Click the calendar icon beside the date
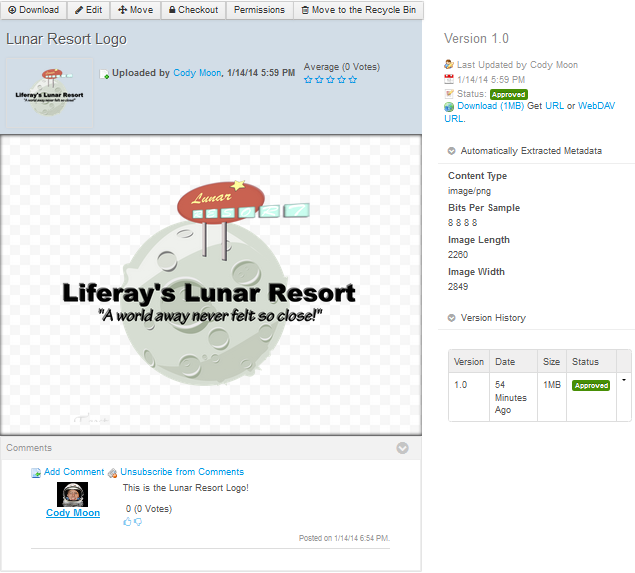Image resolution: width=635 pixels, height=573 pixels. [x=449, y=79]
